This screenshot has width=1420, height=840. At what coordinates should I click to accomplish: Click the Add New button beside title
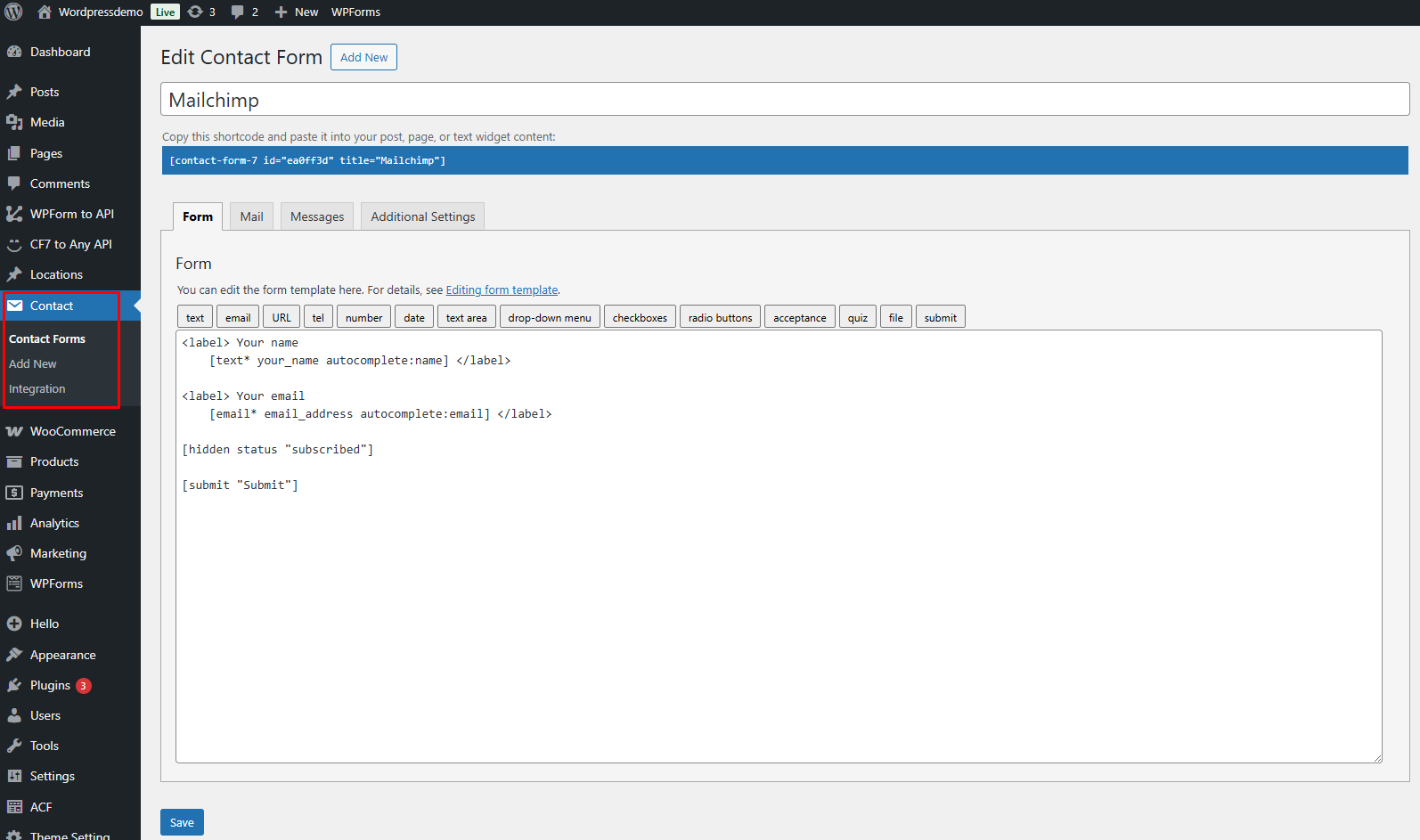(363, 57)
